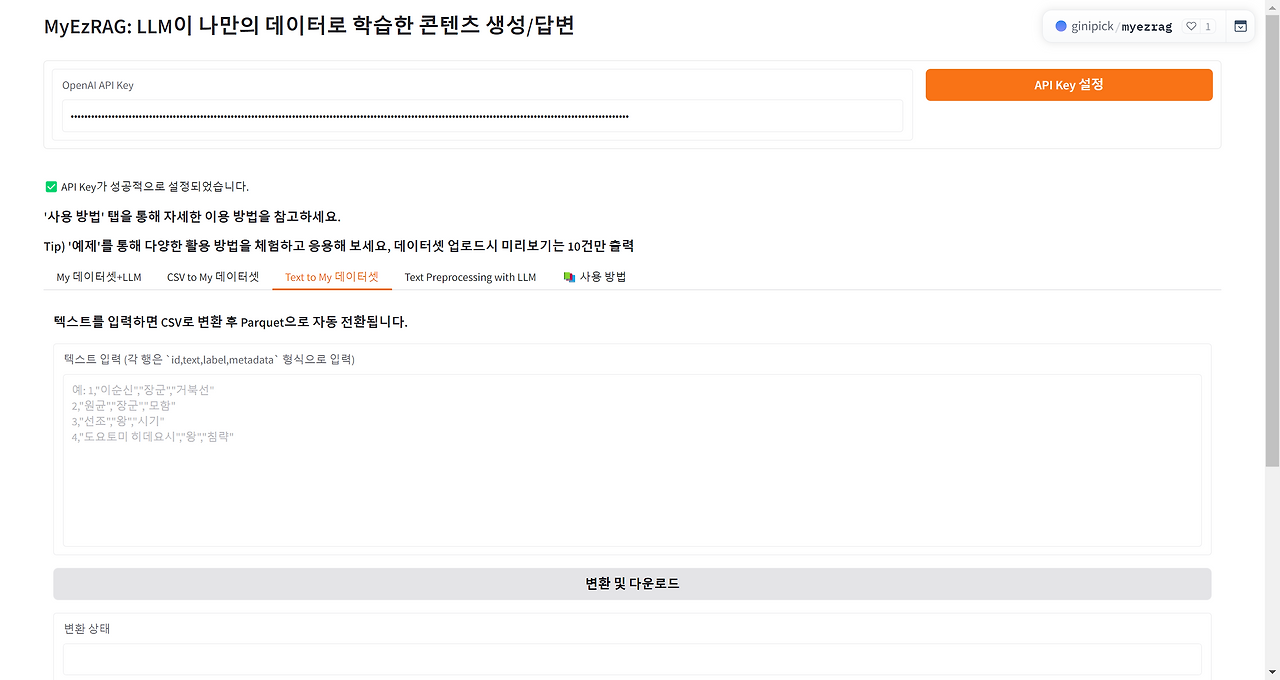Screen dimensions: 1280x680
Task: Click the like count number
Action: (x=1208, y=27)
